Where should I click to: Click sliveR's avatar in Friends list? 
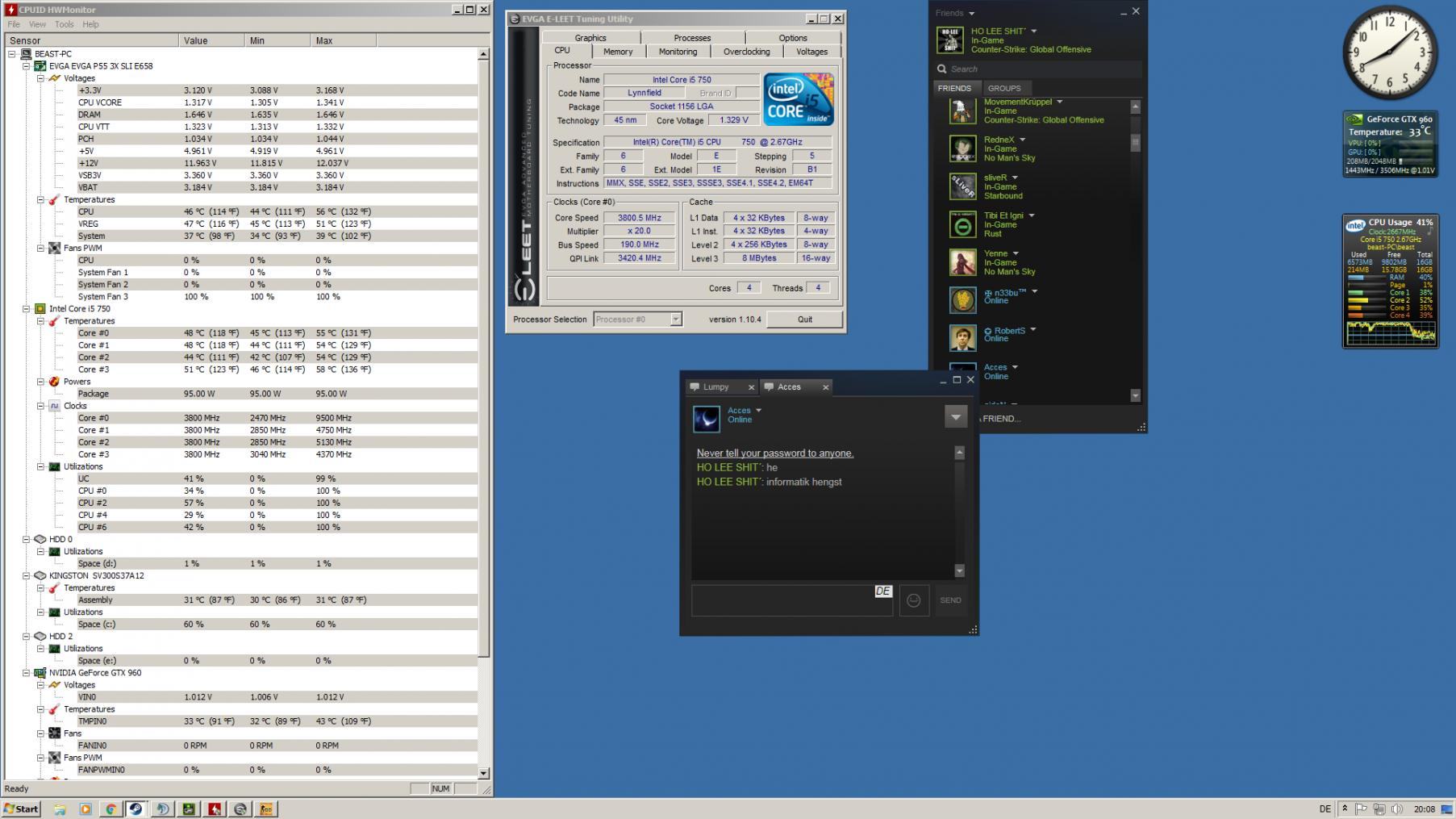[x=962, y=186]
